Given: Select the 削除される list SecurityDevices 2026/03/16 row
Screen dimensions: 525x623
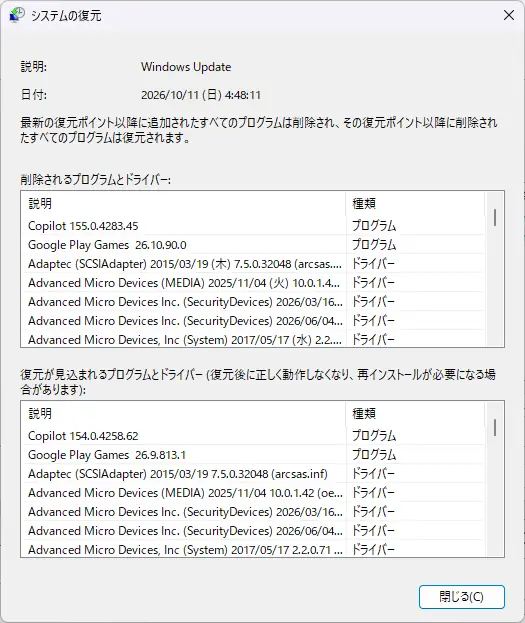Looking at the screenshot, I should pyautogui.click(x=254, y=302).
